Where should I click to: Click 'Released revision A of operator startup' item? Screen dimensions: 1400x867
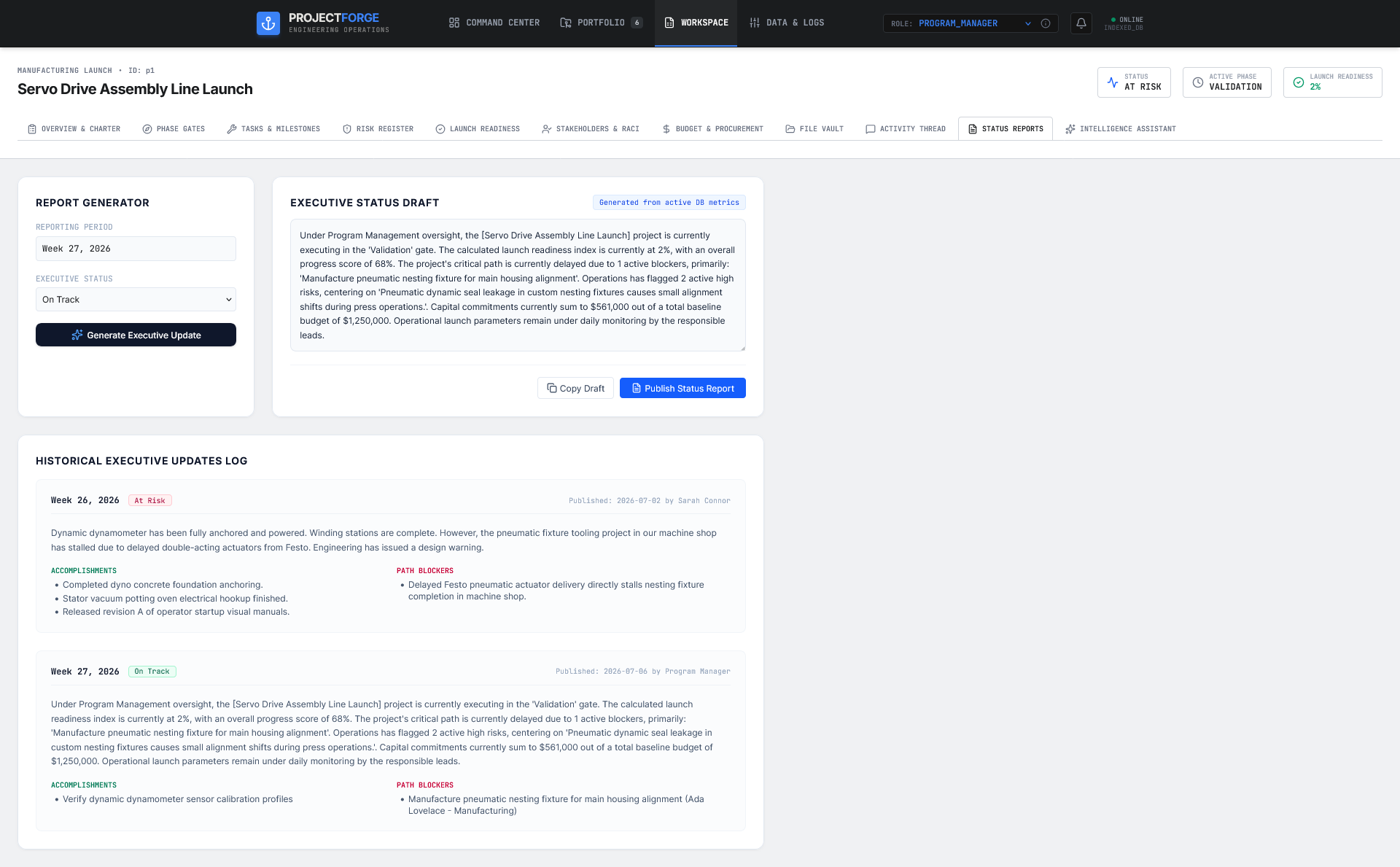tap(176, 612)
